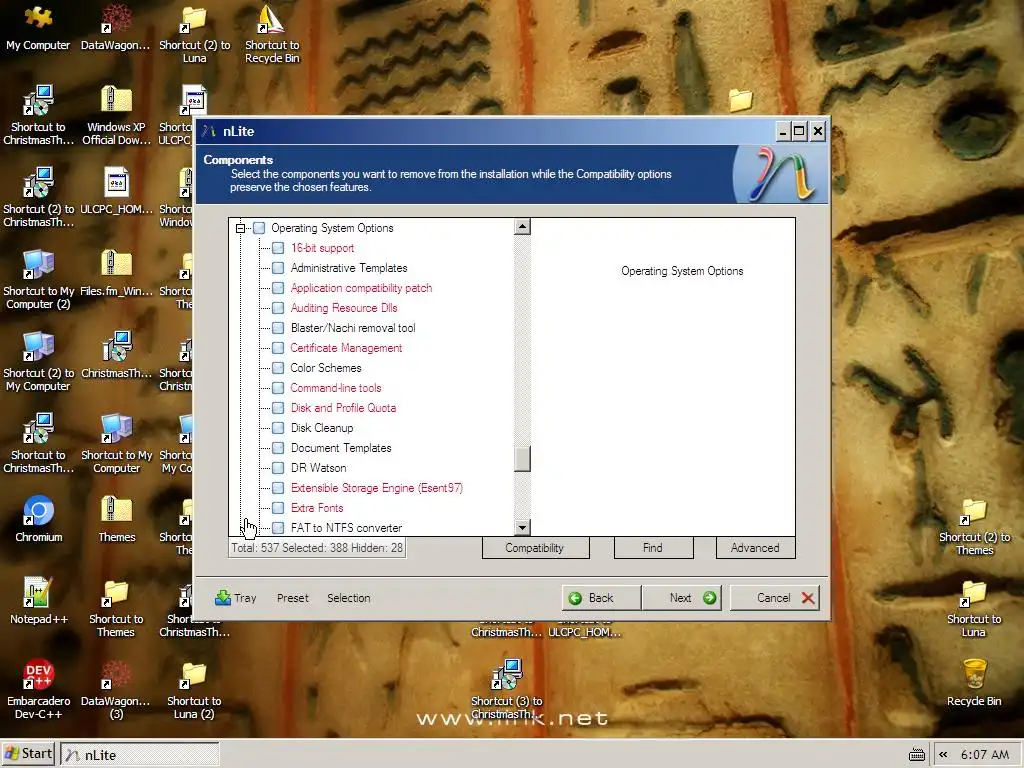The image size is (1024, 768).
Task: Open the Preset menu
Action: tap(293, 598)
